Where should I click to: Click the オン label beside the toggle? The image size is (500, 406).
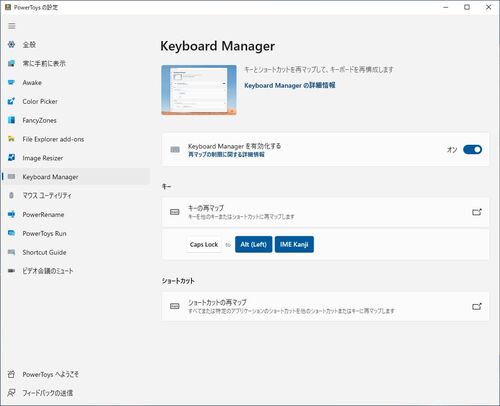[x=452, y=150]
